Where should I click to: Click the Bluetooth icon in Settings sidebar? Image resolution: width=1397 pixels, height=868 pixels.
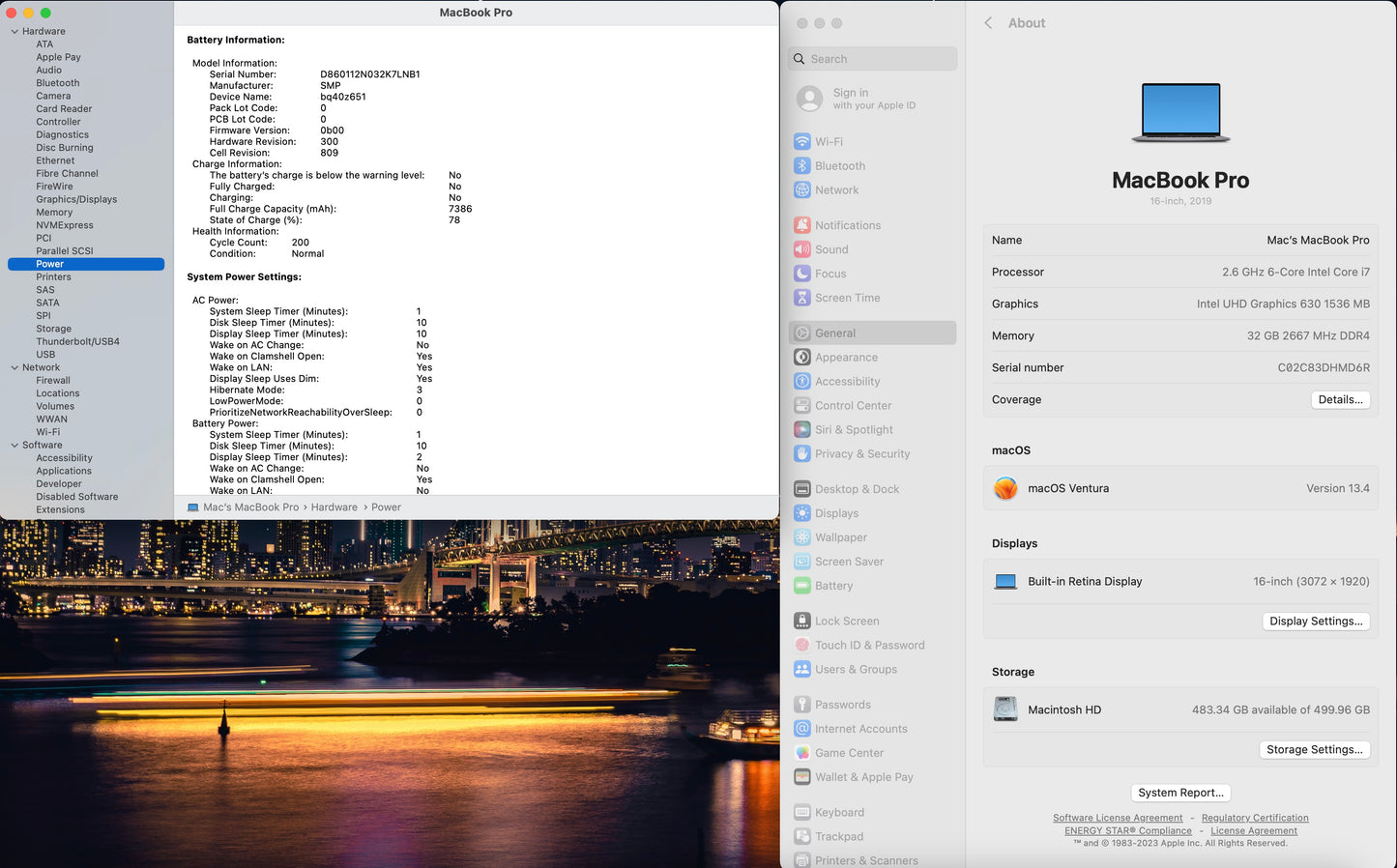[801, 165]
